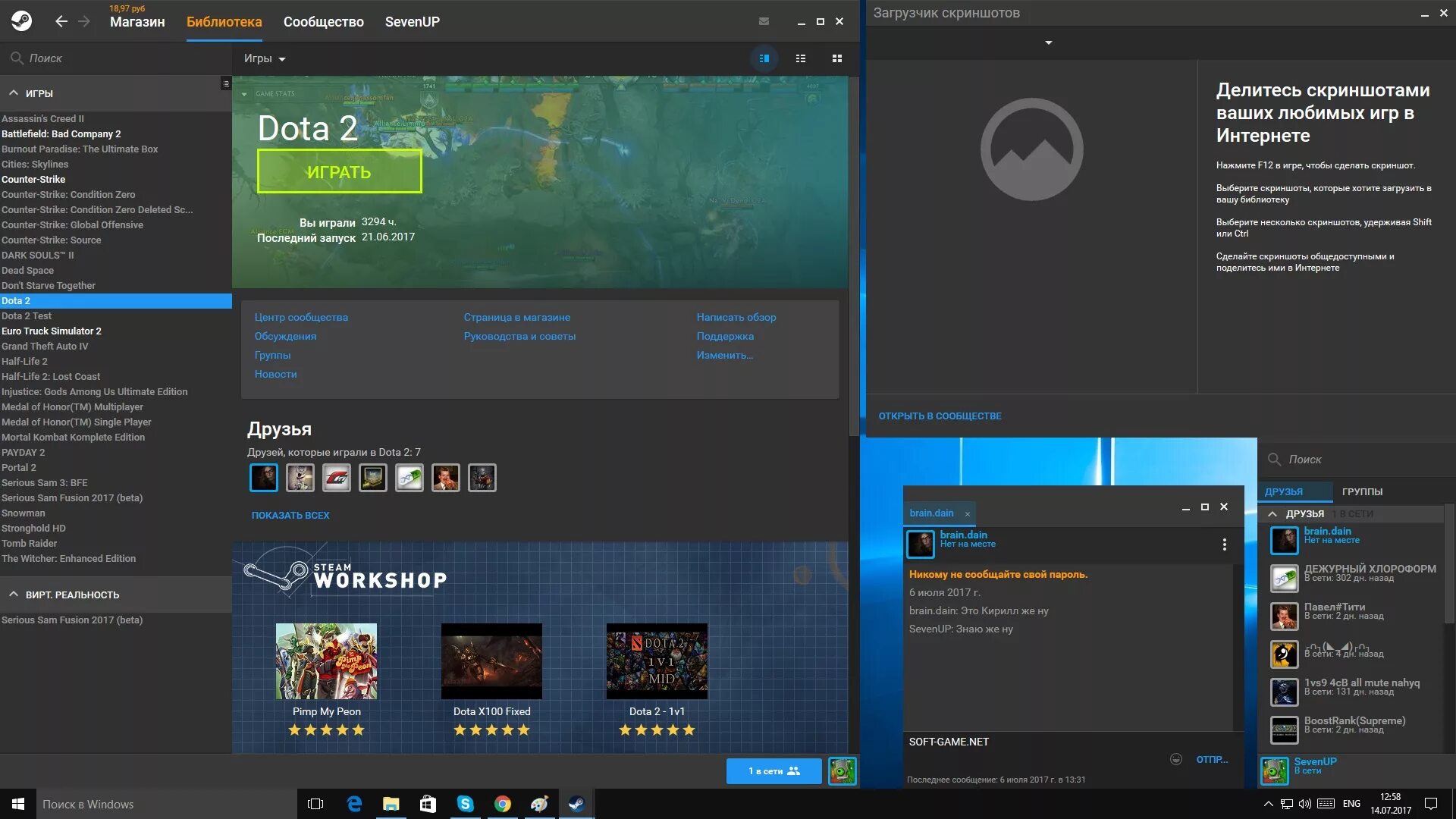Open chat options three-dot menu
The width and height of the screenshot is (1456, 819).
[x=1224, y=544]
